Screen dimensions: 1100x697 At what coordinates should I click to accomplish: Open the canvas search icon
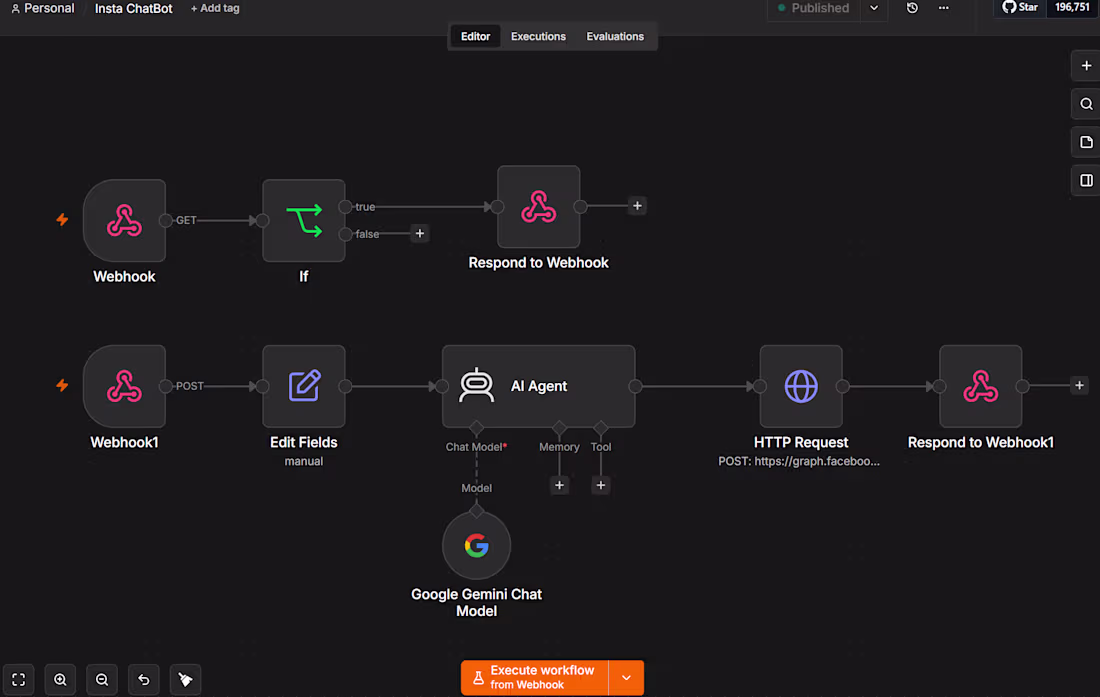coord(1086,104)
